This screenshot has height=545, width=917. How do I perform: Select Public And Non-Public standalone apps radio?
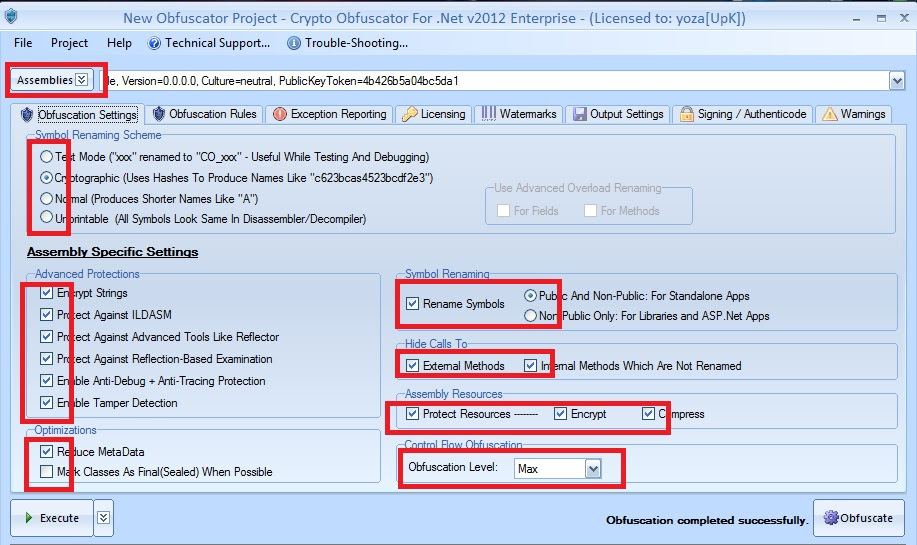coord(530,296)
